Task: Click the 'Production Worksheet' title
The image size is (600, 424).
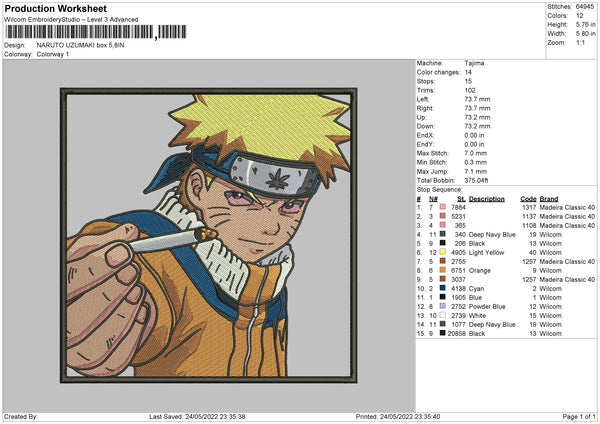Action: click(55, 8)
